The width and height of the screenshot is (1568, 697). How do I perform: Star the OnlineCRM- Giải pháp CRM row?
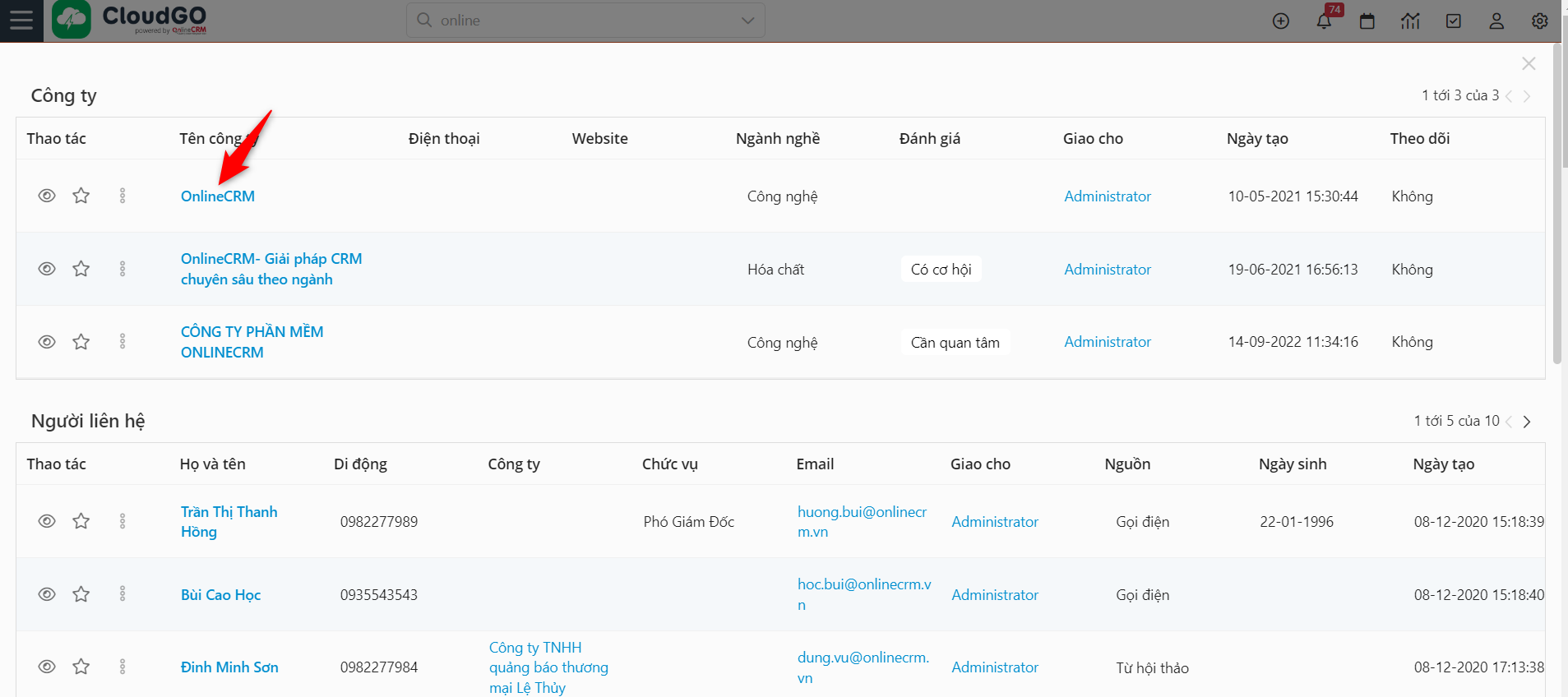click(81, 269)
